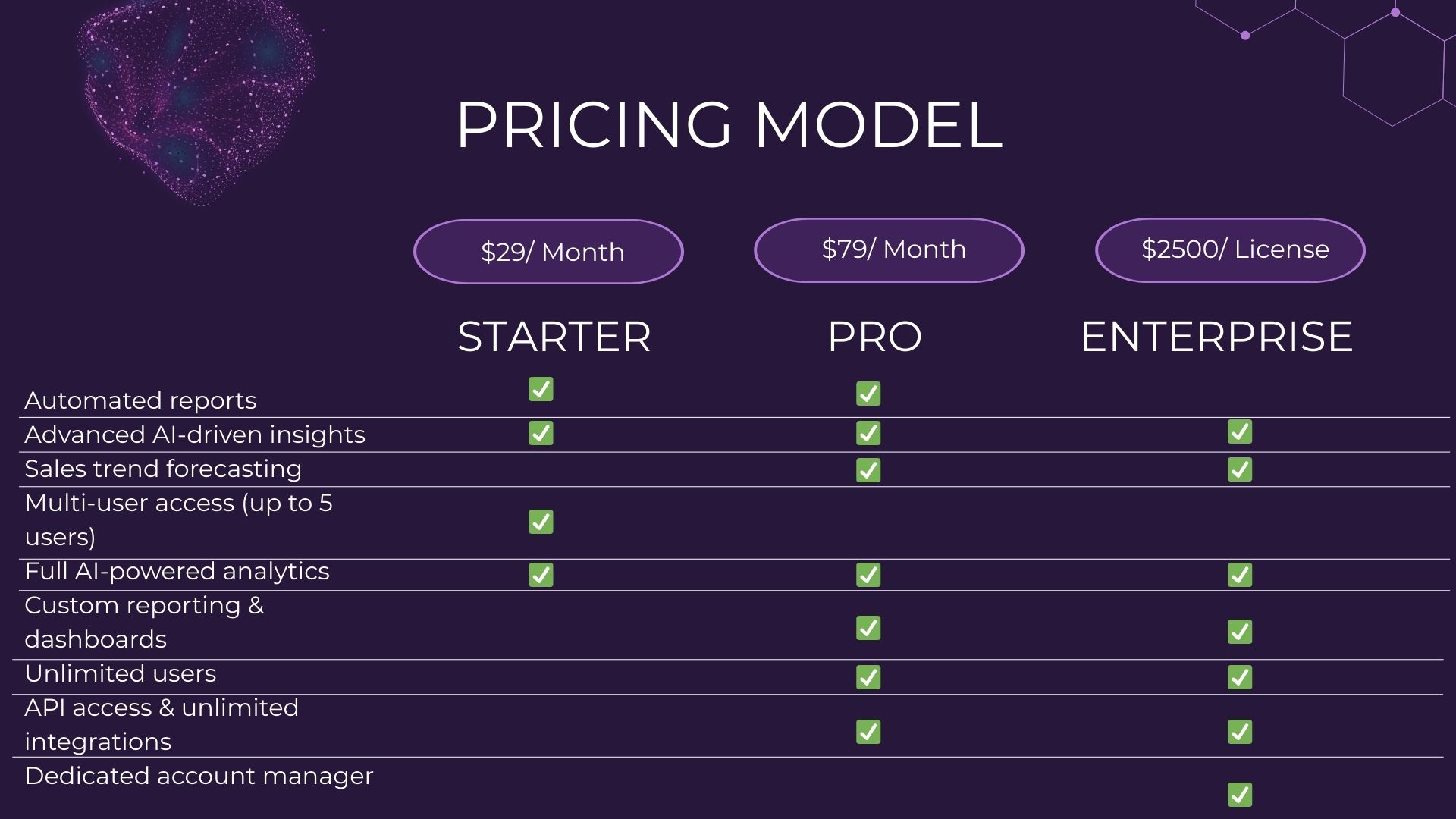The width and height of the screenshot is (1456, 819).
Task: Click Starter checkmark for Automated reports
Action: (x=541, y=389)
